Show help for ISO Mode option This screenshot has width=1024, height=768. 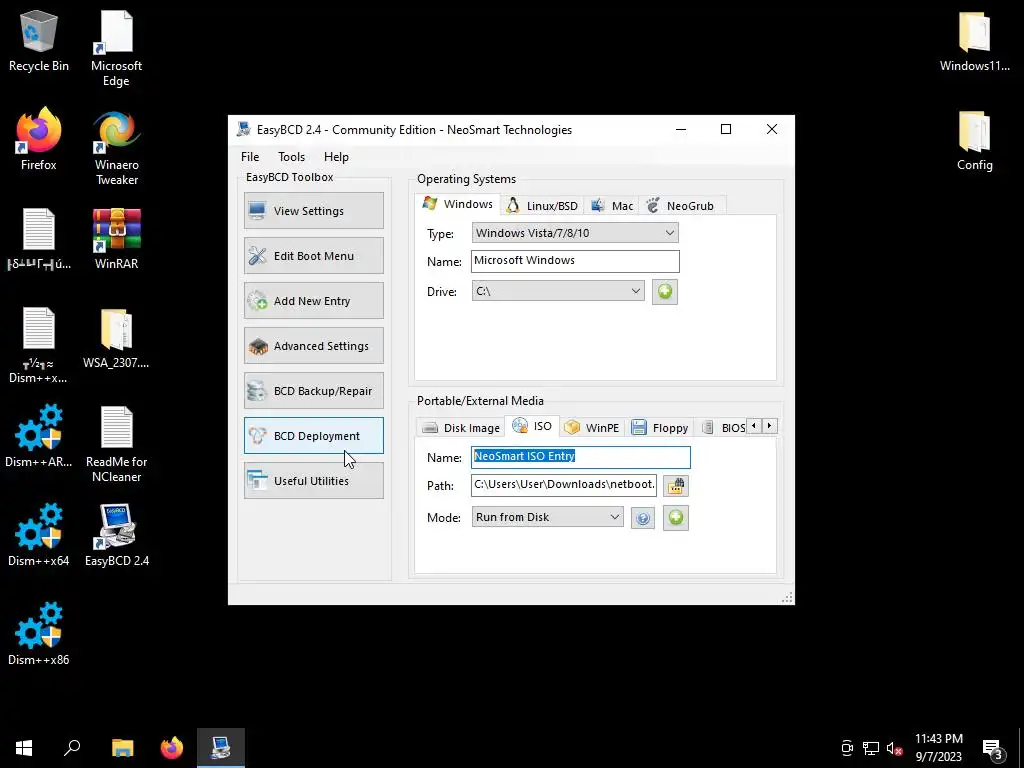point(643,519)
